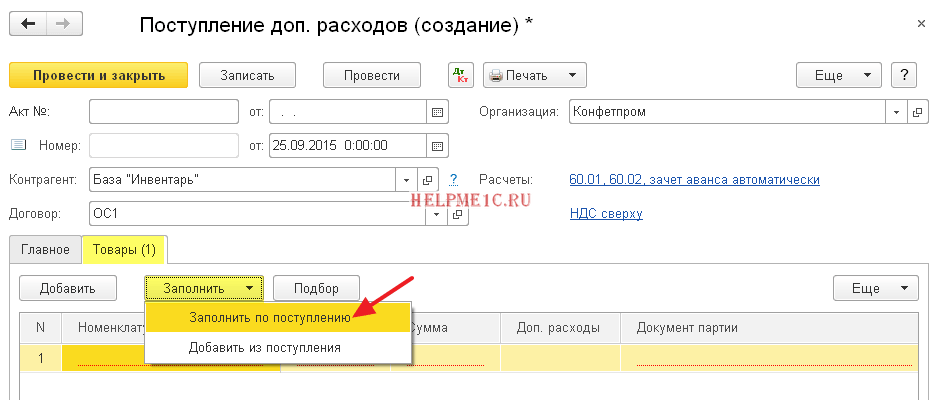942x400 pixels.
Task: Click the Доп. расходы column header
Action: click(561, 328)
